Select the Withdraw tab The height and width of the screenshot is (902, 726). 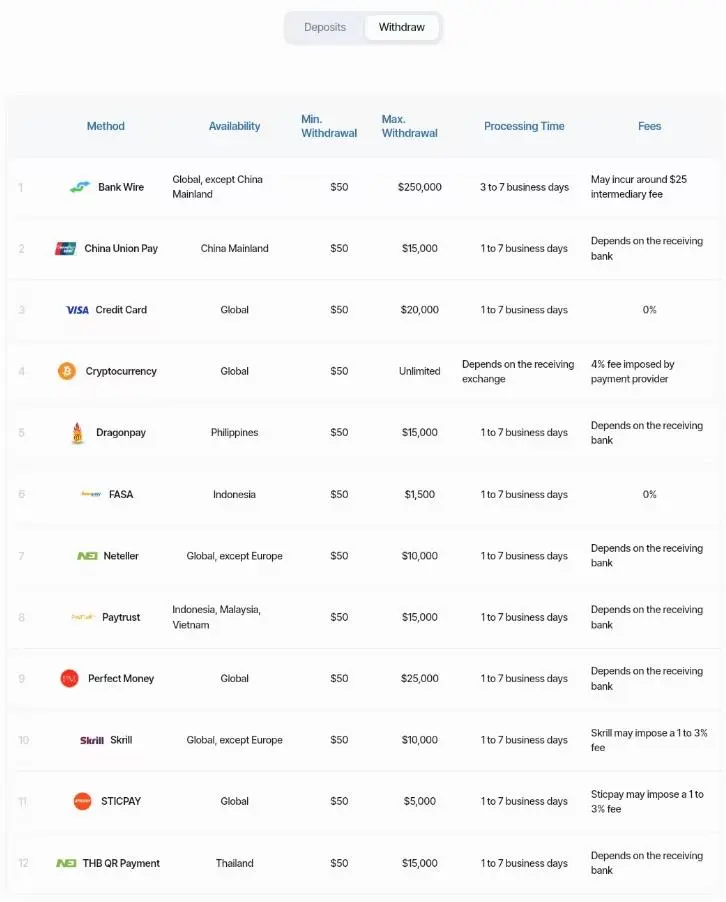coord(402,27)
